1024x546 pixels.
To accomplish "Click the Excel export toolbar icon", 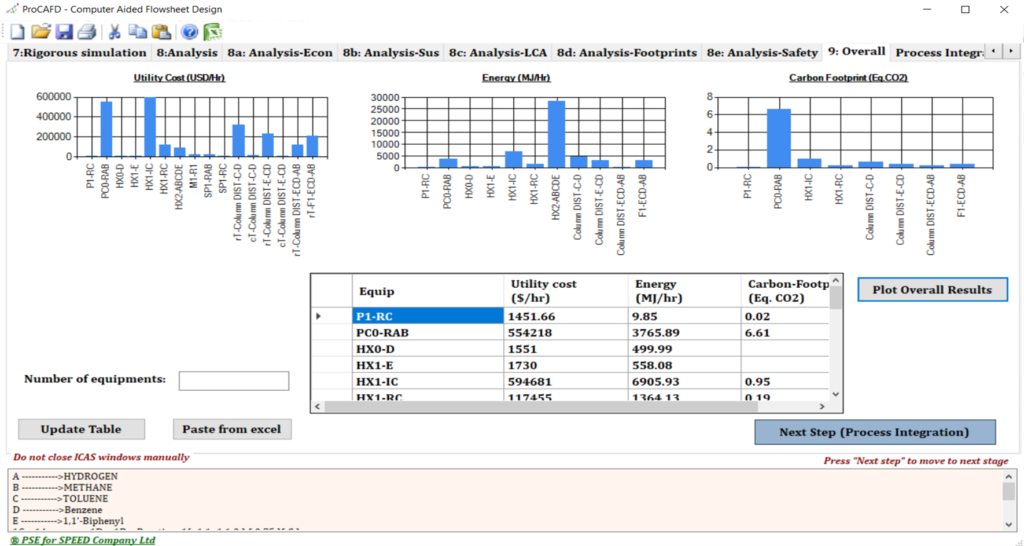I will click(x=213, y=31).
